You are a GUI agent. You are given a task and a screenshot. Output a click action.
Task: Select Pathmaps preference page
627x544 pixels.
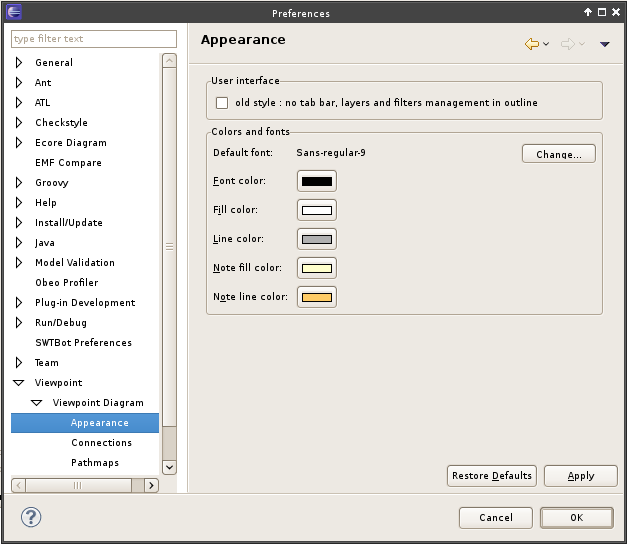click(x=95, y=463)
